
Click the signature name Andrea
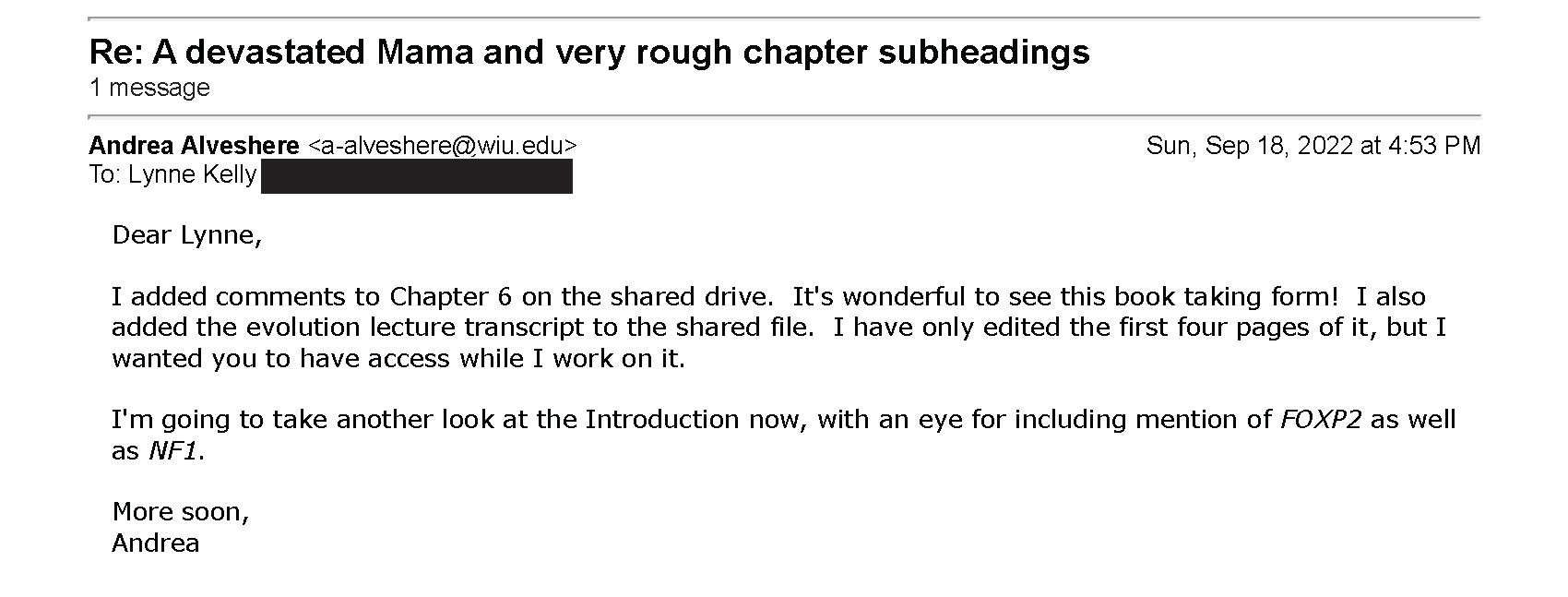tap(156, 543)
